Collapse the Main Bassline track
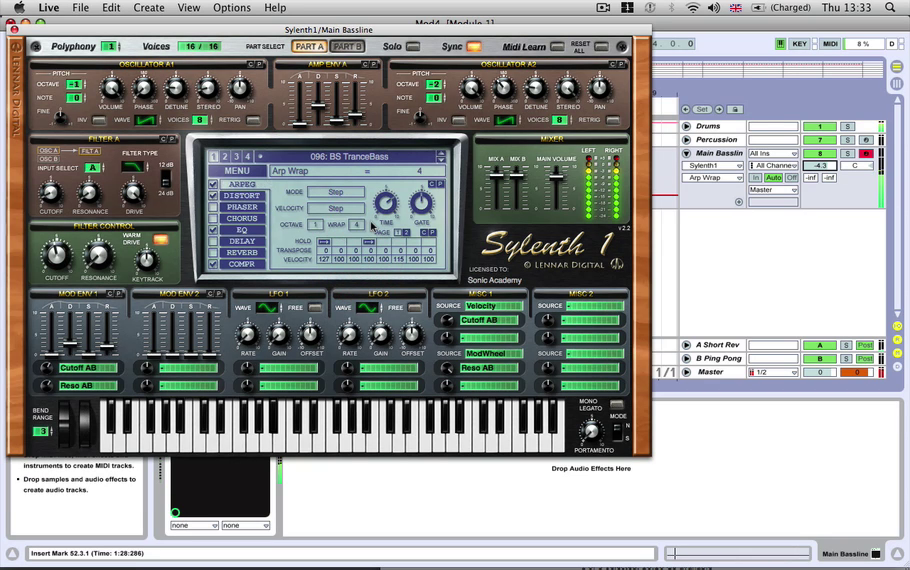The width and height of the screenshot is (910, 570). point(687,153)
